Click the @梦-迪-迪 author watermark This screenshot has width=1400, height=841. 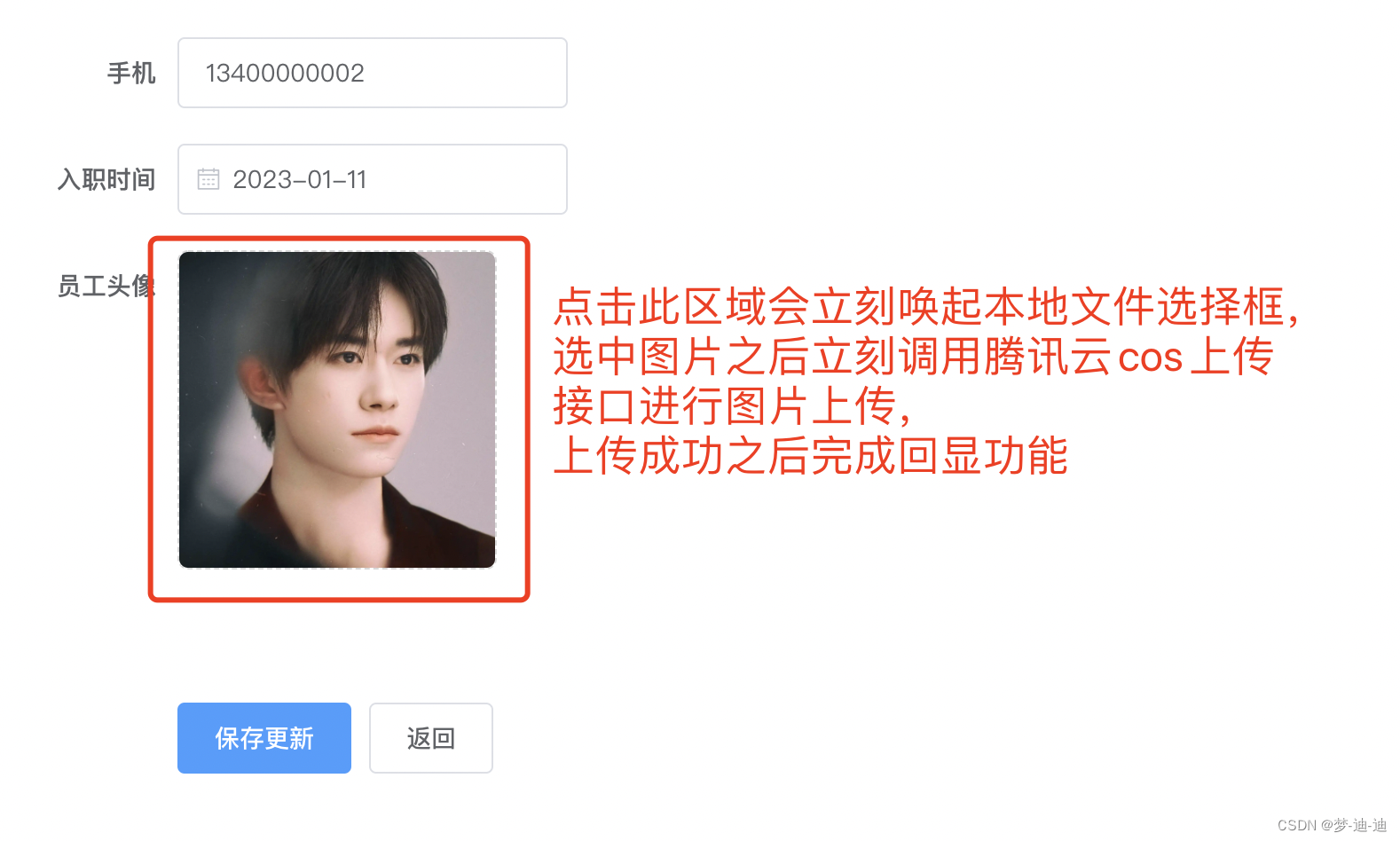[x=1354, y=825]
